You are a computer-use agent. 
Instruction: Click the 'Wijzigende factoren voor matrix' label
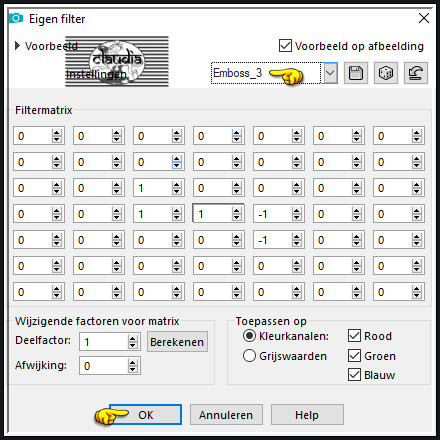(x=97, y=321)
